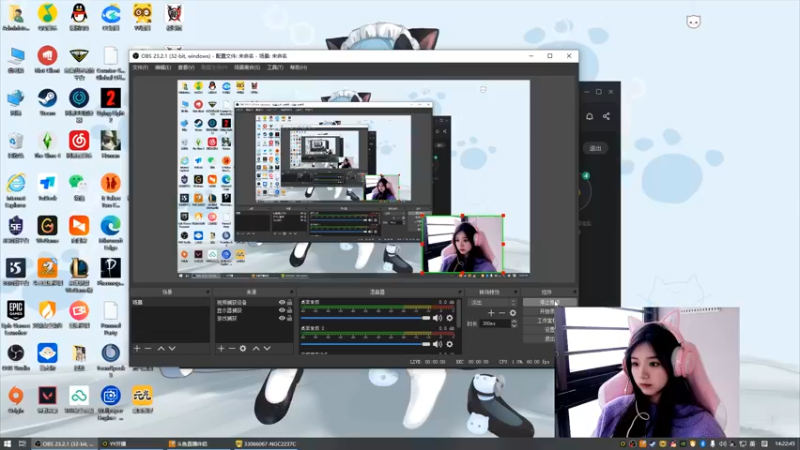
Task: Open the 文件(F) menu
Action: (x=140, y=67)
